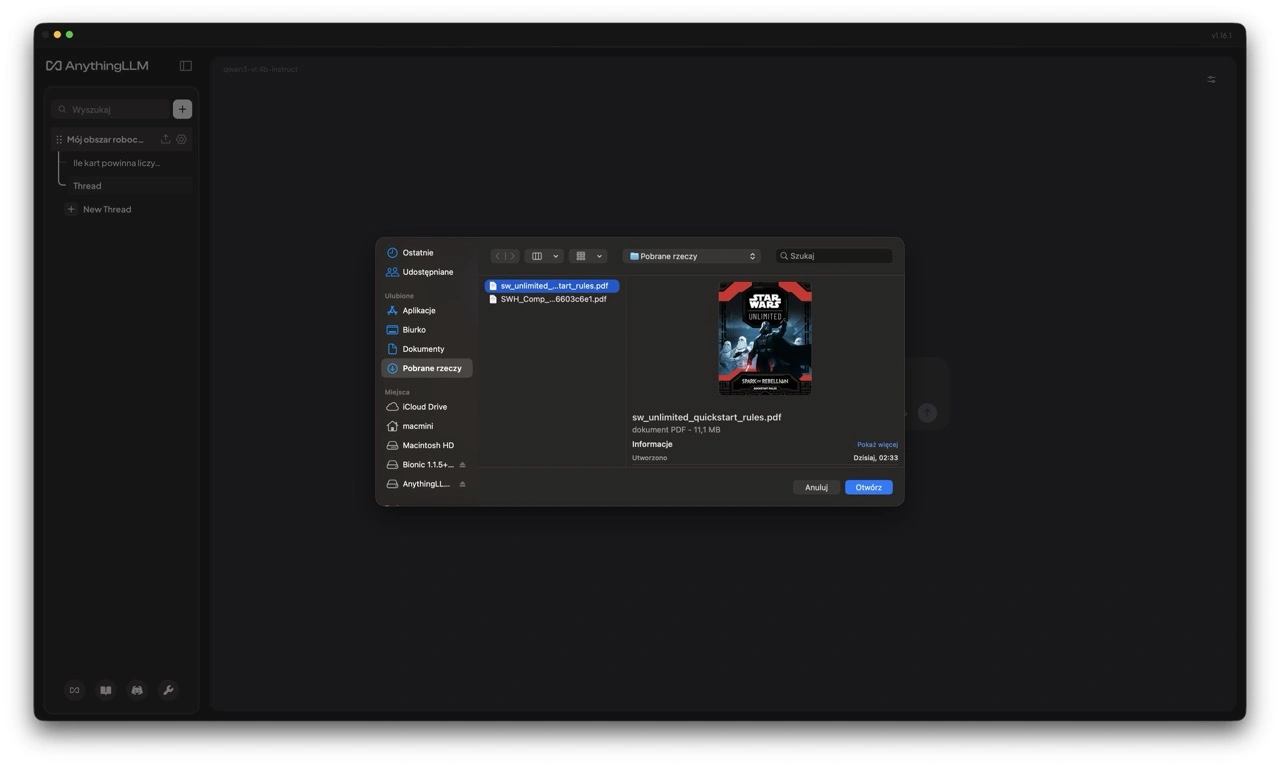Click the Pokaż więcej link
Viewport: 1280px width, 765px height.
(x=877, y=445)
